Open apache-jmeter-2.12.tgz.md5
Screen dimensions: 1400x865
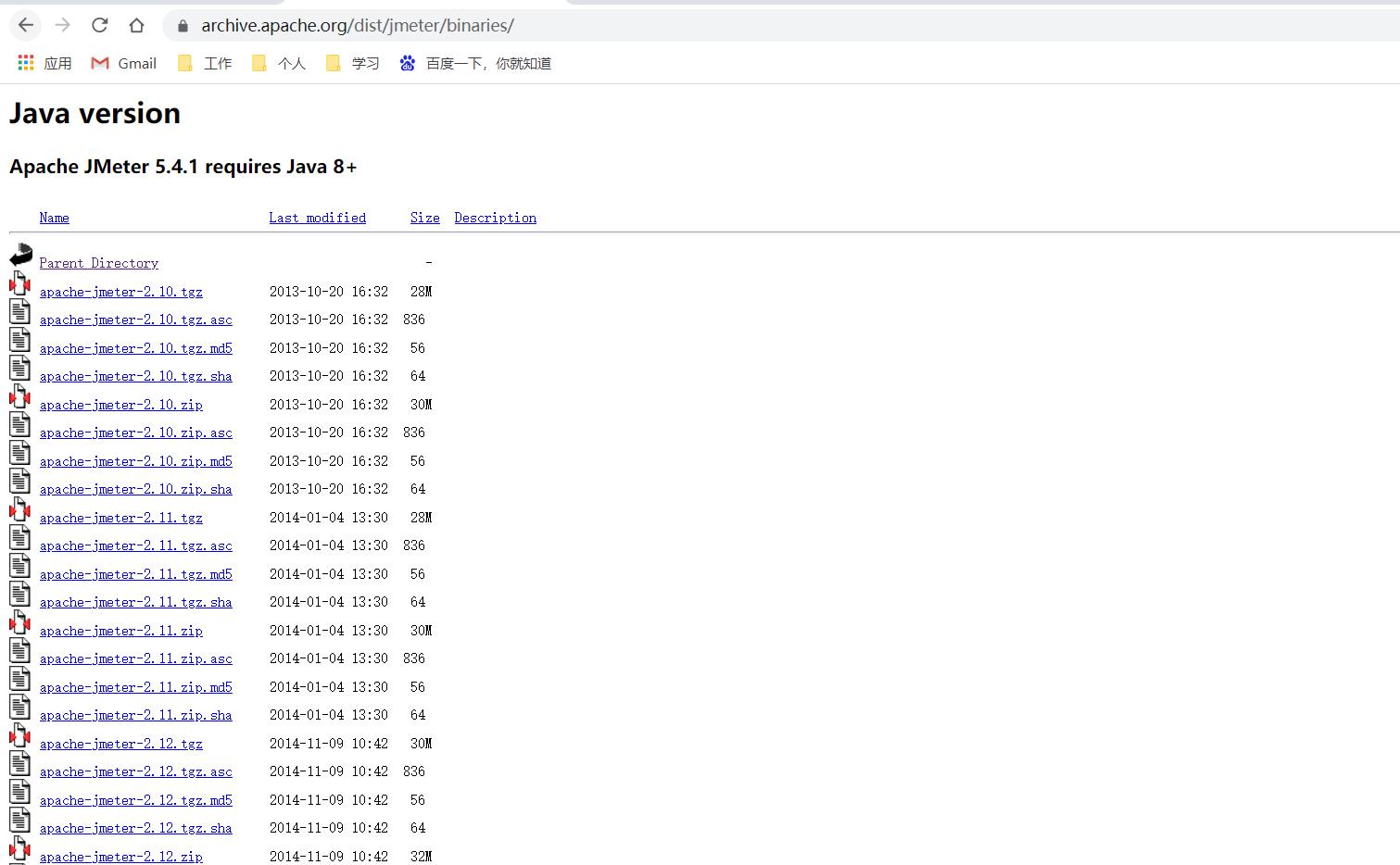click(135, 800)
